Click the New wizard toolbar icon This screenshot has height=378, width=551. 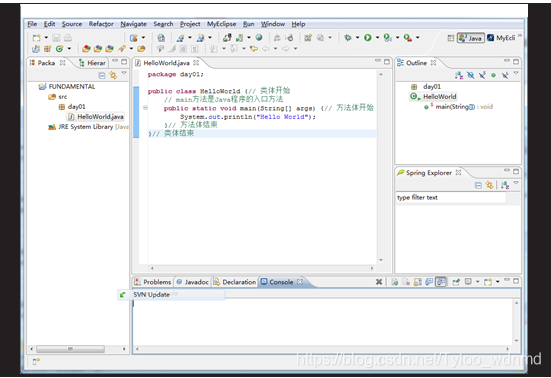coord(36,38)
